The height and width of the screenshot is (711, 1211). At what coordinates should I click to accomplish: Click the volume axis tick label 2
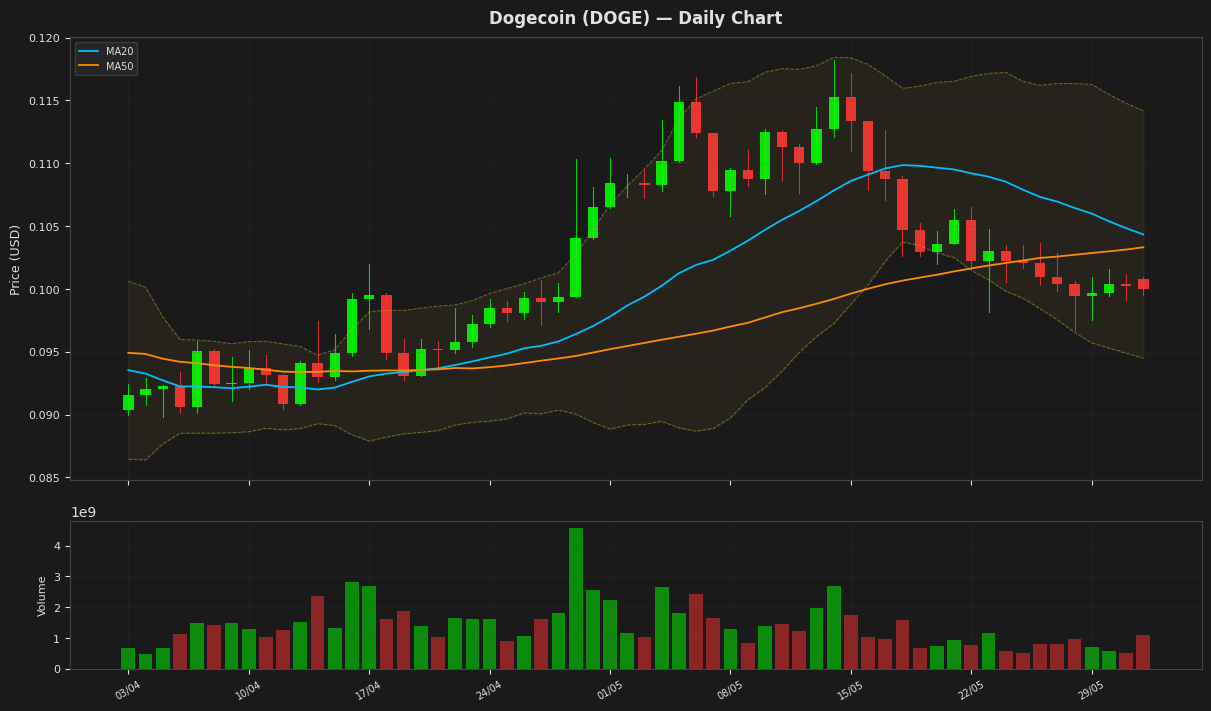click(x=58, y=608)
